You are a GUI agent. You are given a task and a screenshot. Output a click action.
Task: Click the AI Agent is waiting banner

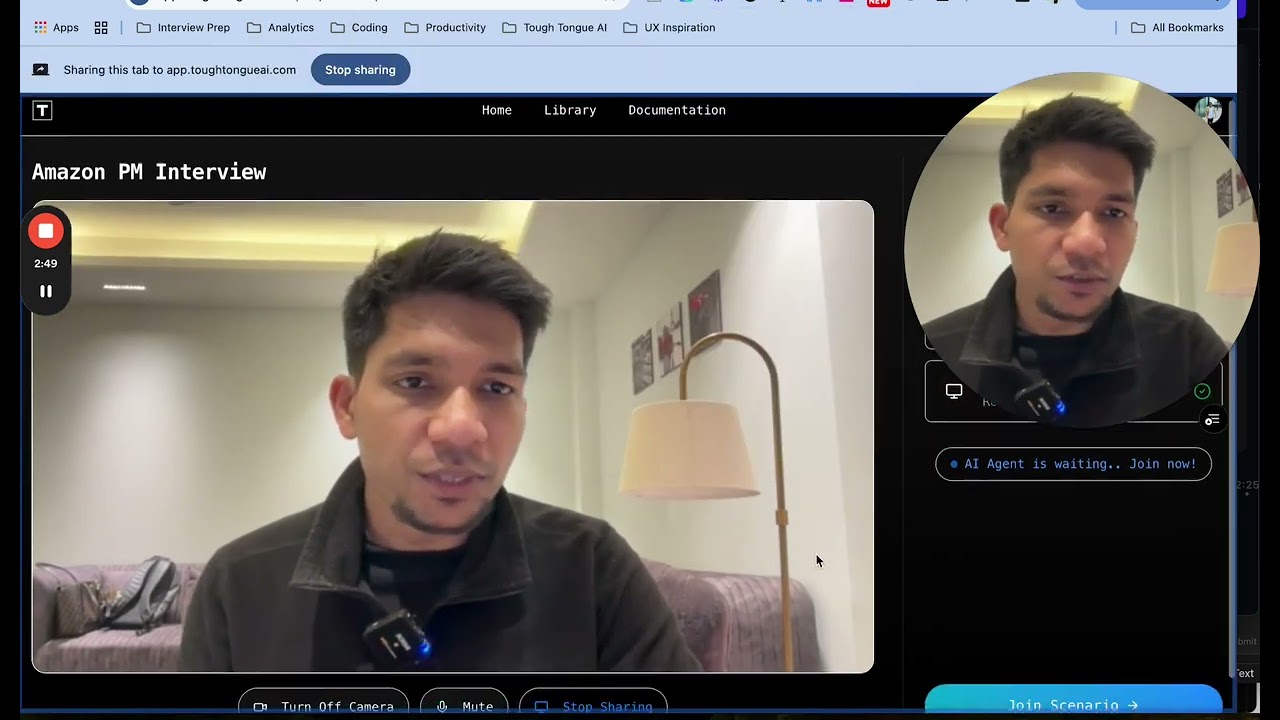(x=1073, y=464)
